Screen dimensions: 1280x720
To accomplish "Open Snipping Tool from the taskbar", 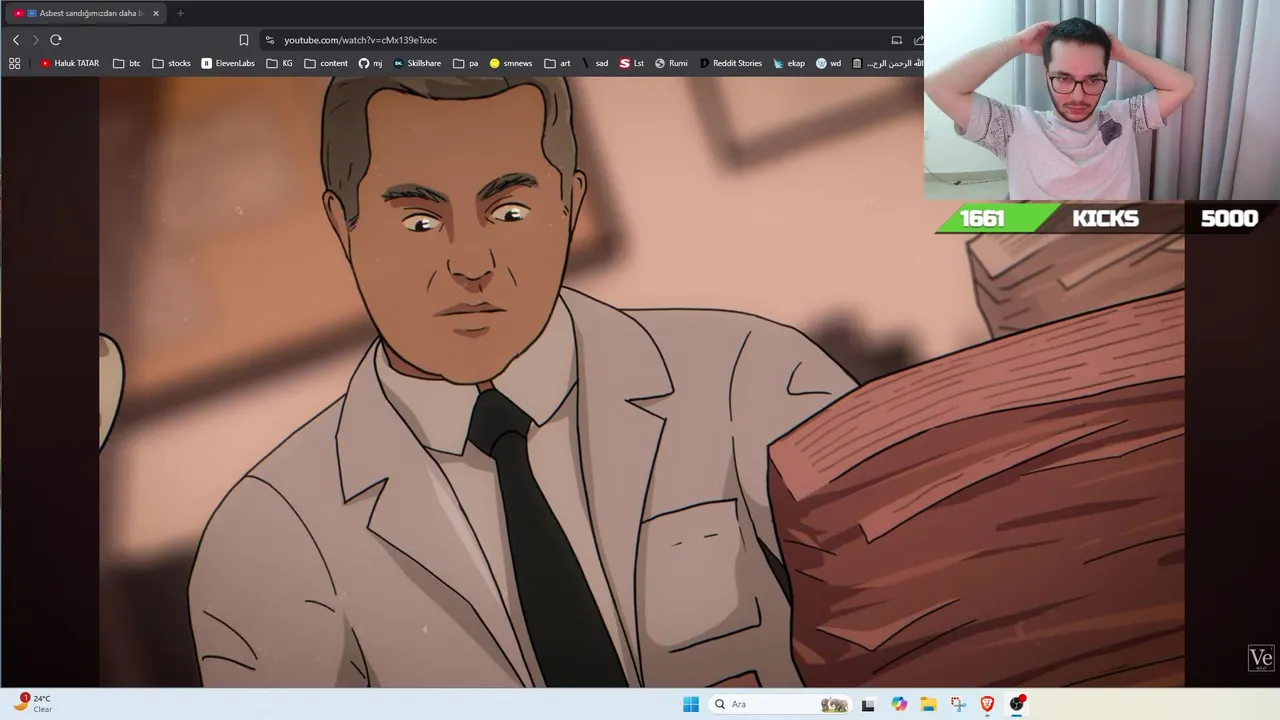I will [x=958, y=704].
